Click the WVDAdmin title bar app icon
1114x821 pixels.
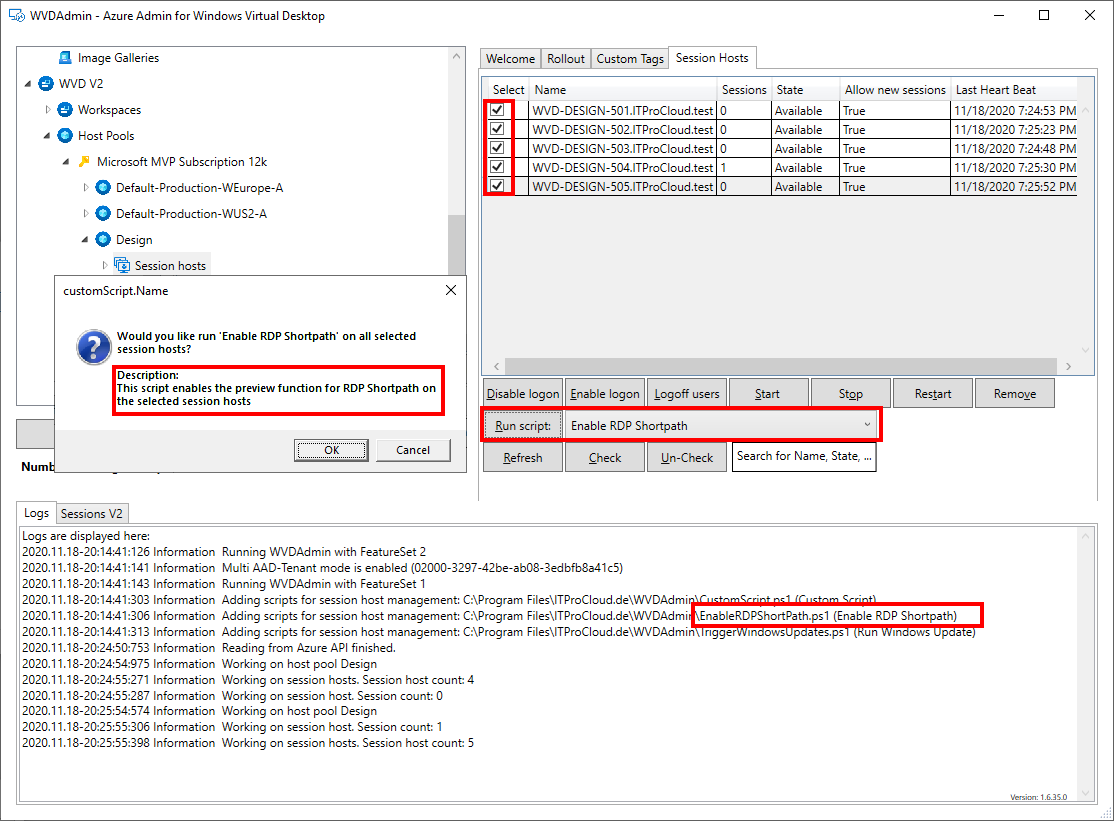15,15
